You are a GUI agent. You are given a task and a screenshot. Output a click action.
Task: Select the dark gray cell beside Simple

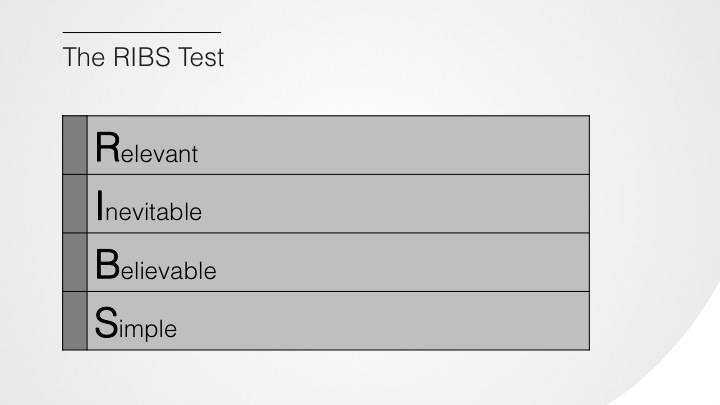(75, 321)
